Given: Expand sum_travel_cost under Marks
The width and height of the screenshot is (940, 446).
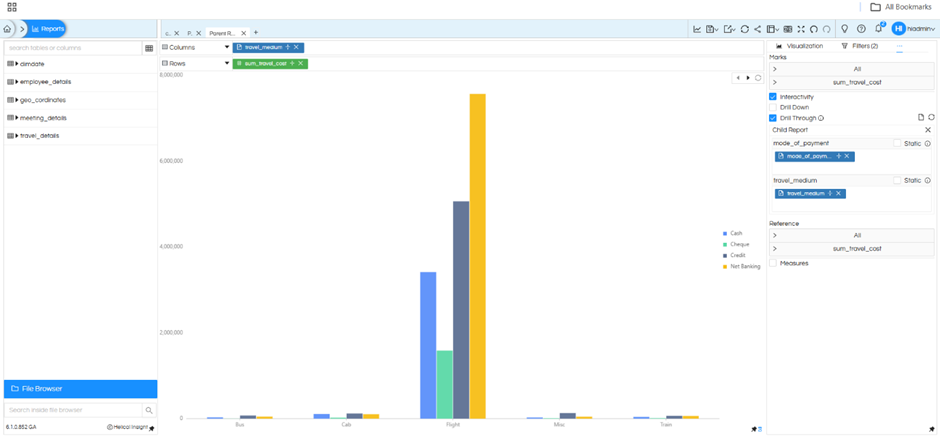Looking at the screenshot, I should click(774, 82).
